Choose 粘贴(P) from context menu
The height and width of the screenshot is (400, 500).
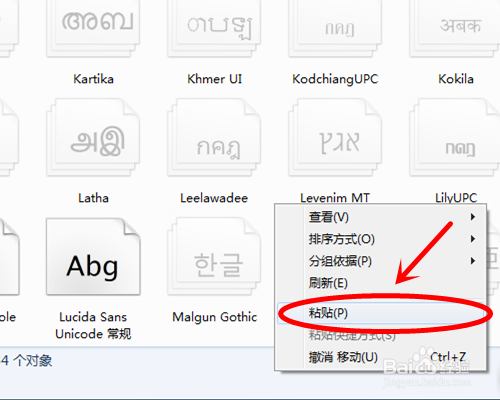[381, 313]
